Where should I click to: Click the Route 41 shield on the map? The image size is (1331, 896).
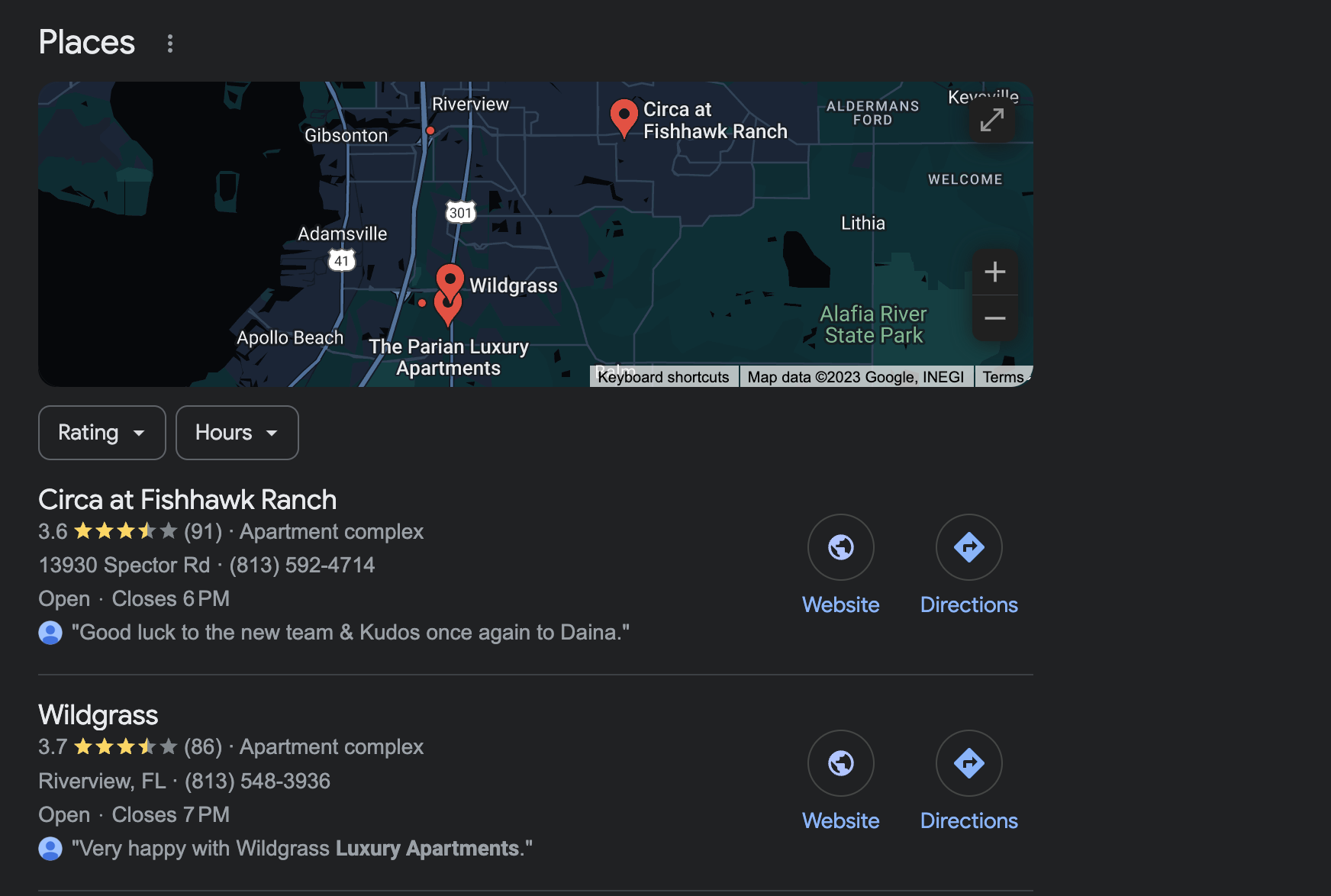click(x=342, y=260)
